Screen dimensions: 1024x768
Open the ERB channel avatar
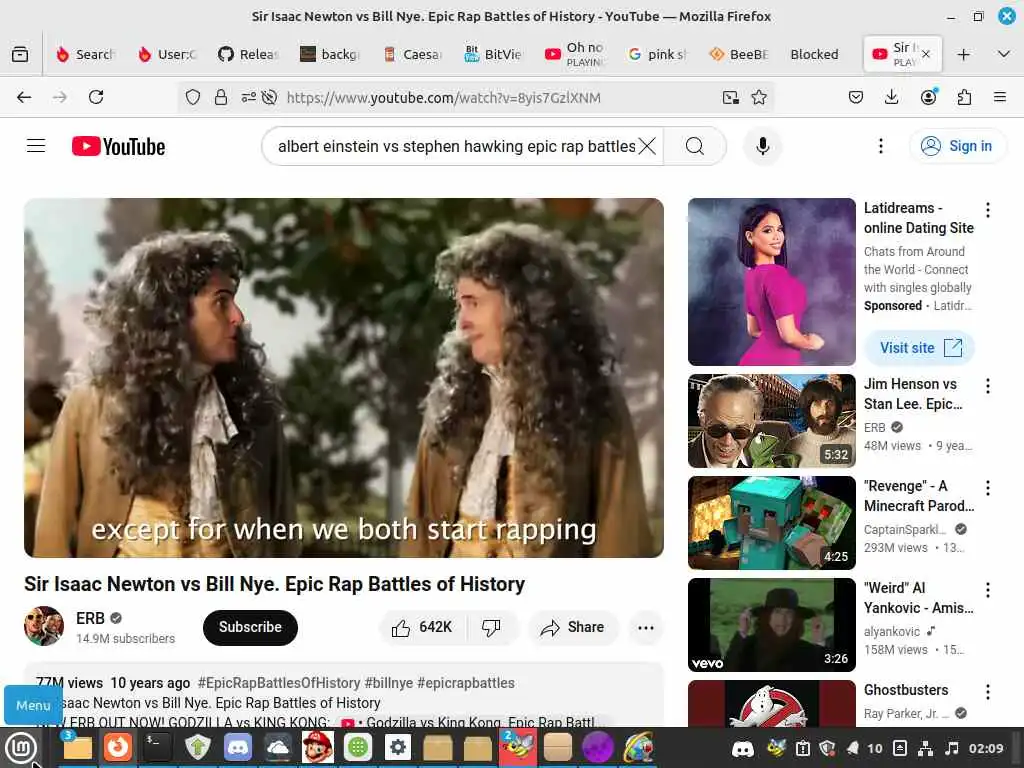[44, 626]
